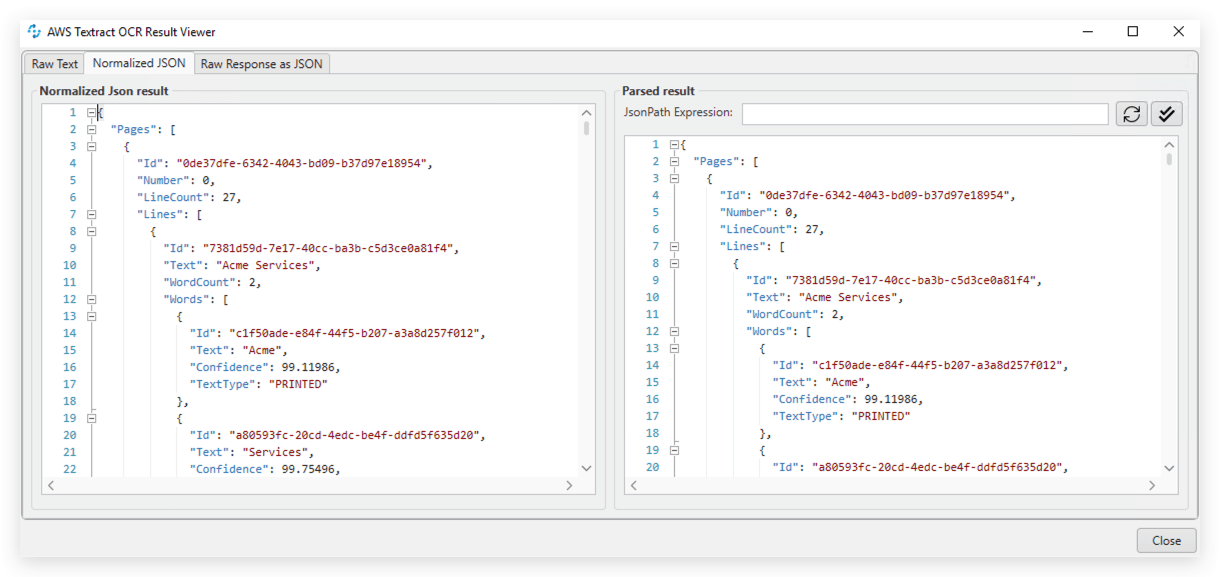
Task: Click the down arrow on the left editor scrollbar
Action: [x=587, y=468]
